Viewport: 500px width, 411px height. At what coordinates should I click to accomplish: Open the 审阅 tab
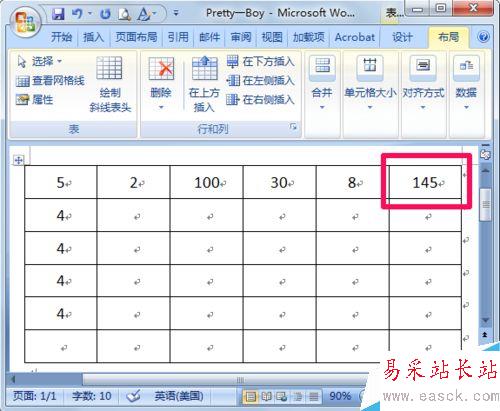tap(241, 37)
